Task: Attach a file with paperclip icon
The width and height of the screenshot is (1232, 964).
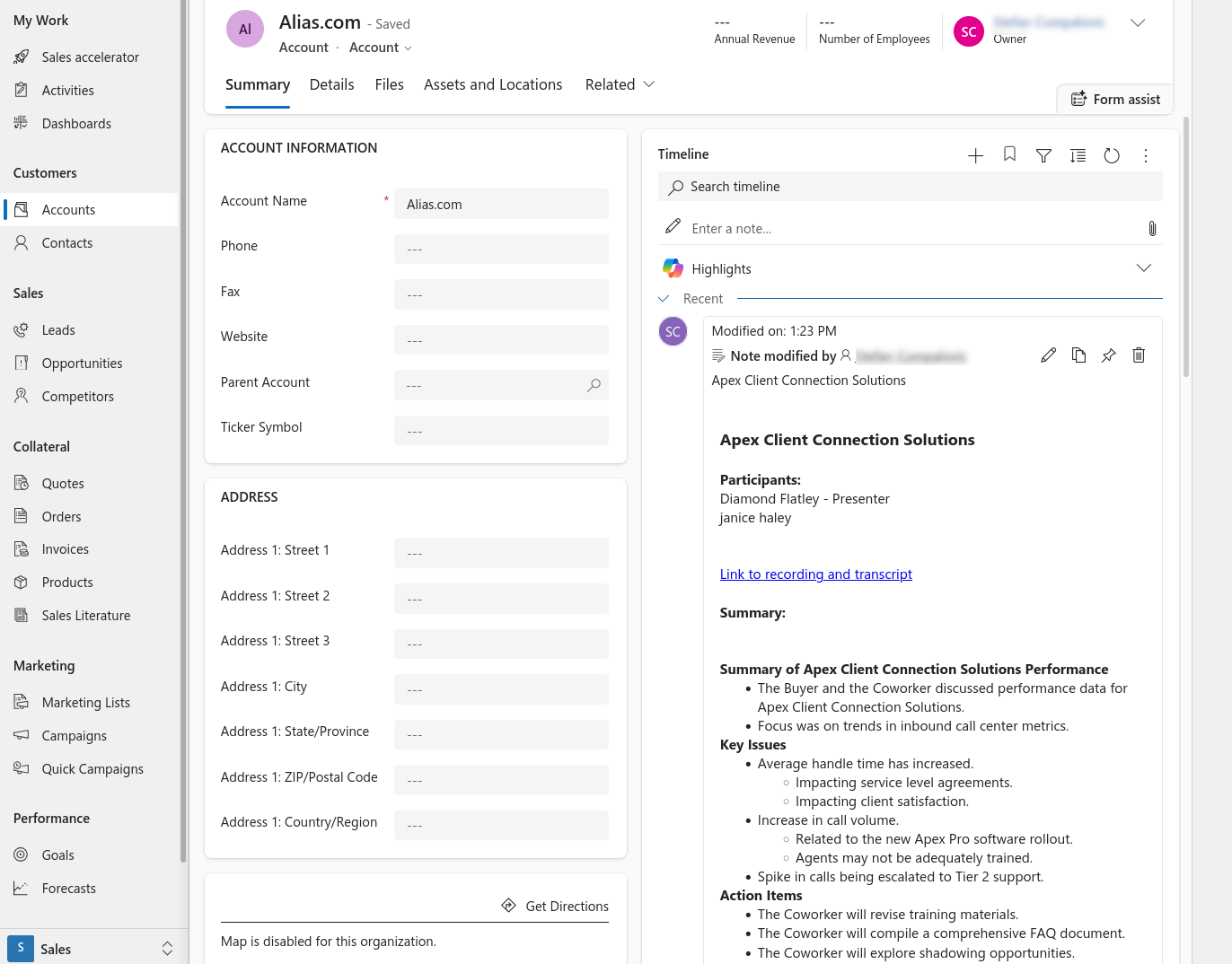Action: coord(1152,229)
